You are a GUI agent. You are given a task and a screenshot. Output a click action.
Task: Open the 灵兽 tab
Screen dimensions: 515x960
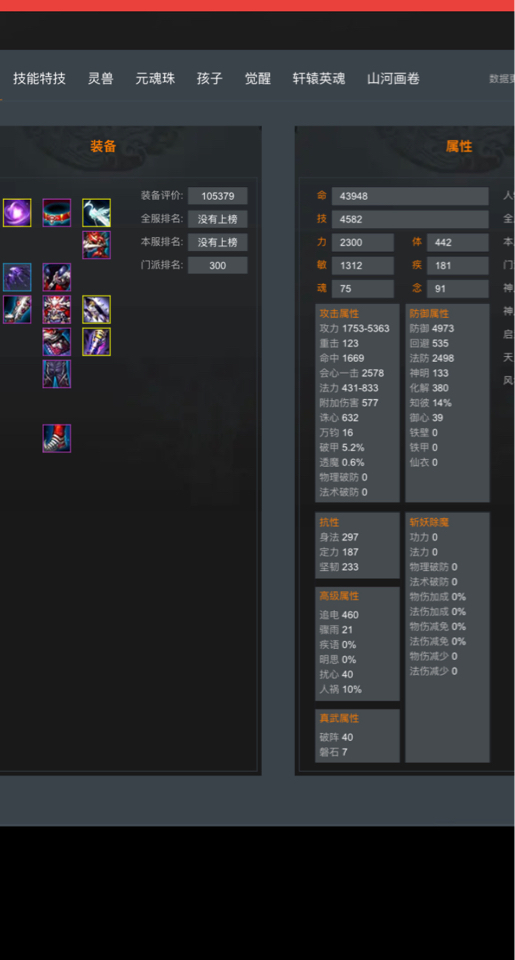(x=100, y=78)
